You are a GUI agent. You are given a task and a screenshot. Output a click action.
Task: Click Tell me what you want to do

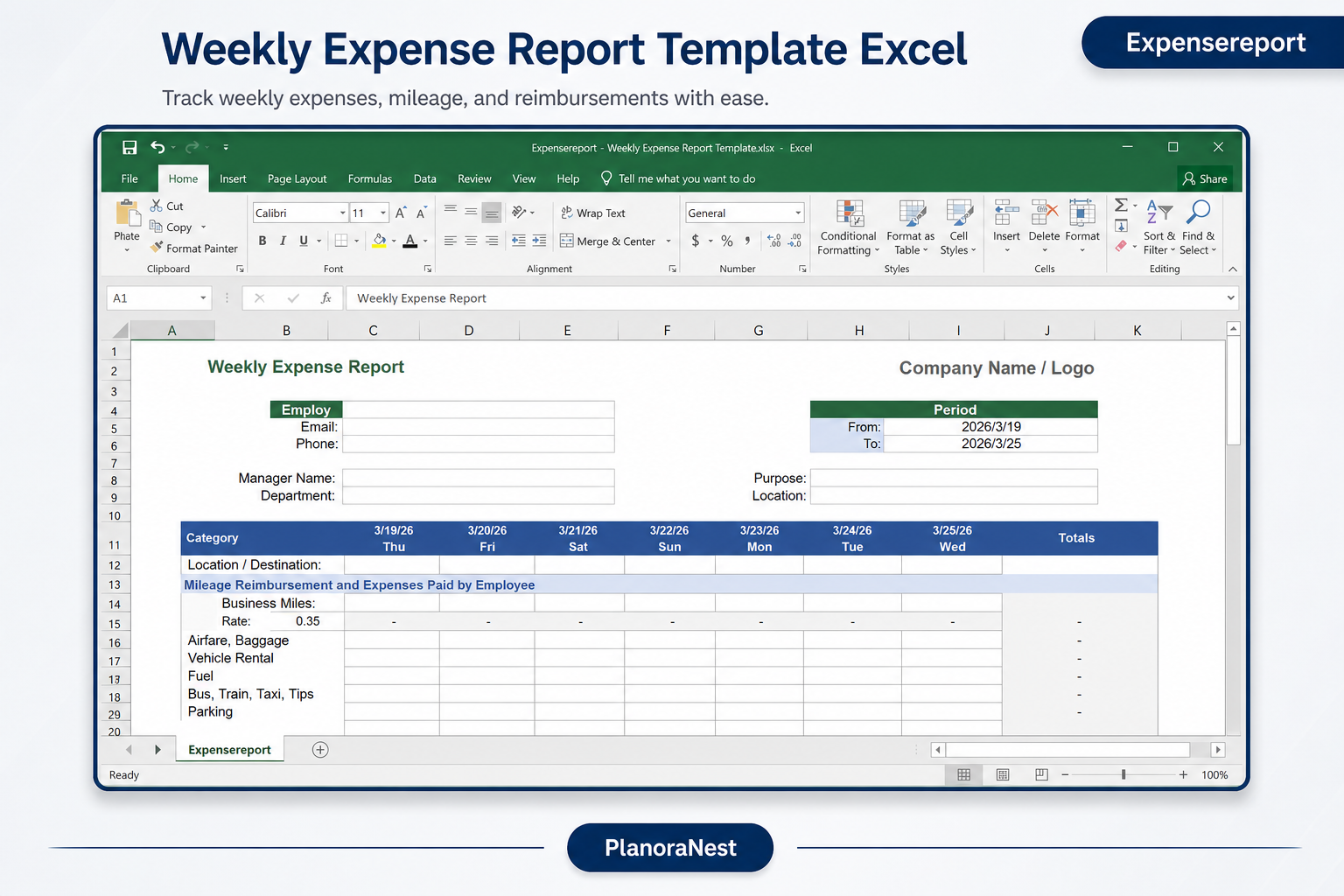click(x=678, y=178)
